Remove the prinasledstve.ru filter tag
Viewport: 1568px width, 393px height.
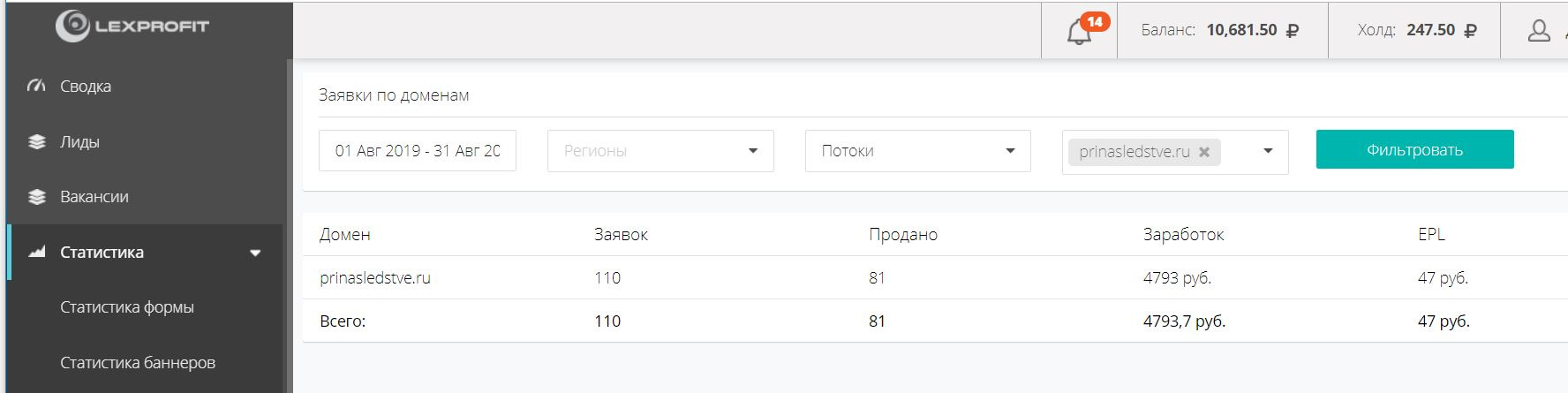click(x=1204, y=152)
